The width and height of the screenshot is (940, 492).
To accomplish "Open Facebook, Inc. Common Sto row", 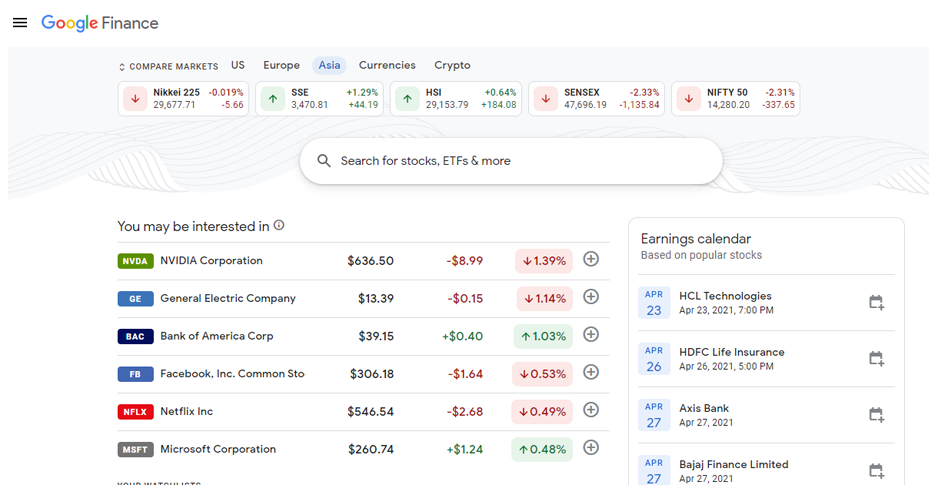I will coord(363,374).
